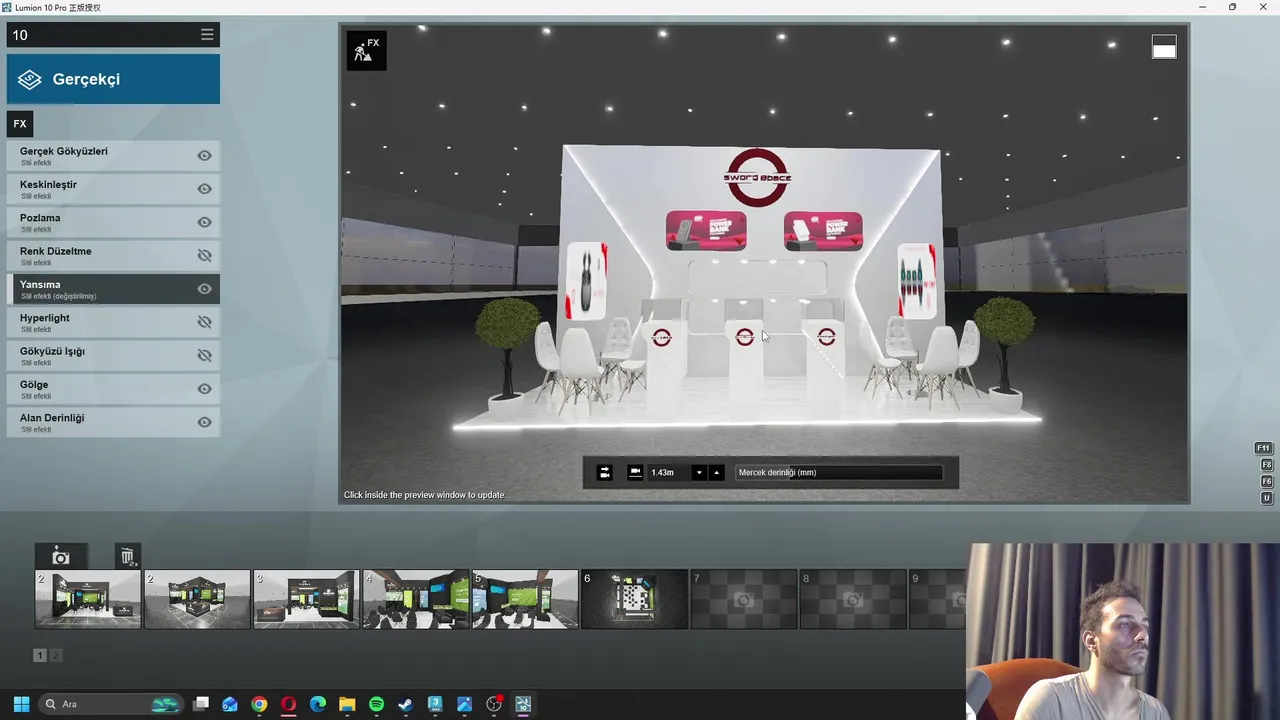Open Outlook from the taskbar
This screenshot has width=1280, height=720.
230,704
